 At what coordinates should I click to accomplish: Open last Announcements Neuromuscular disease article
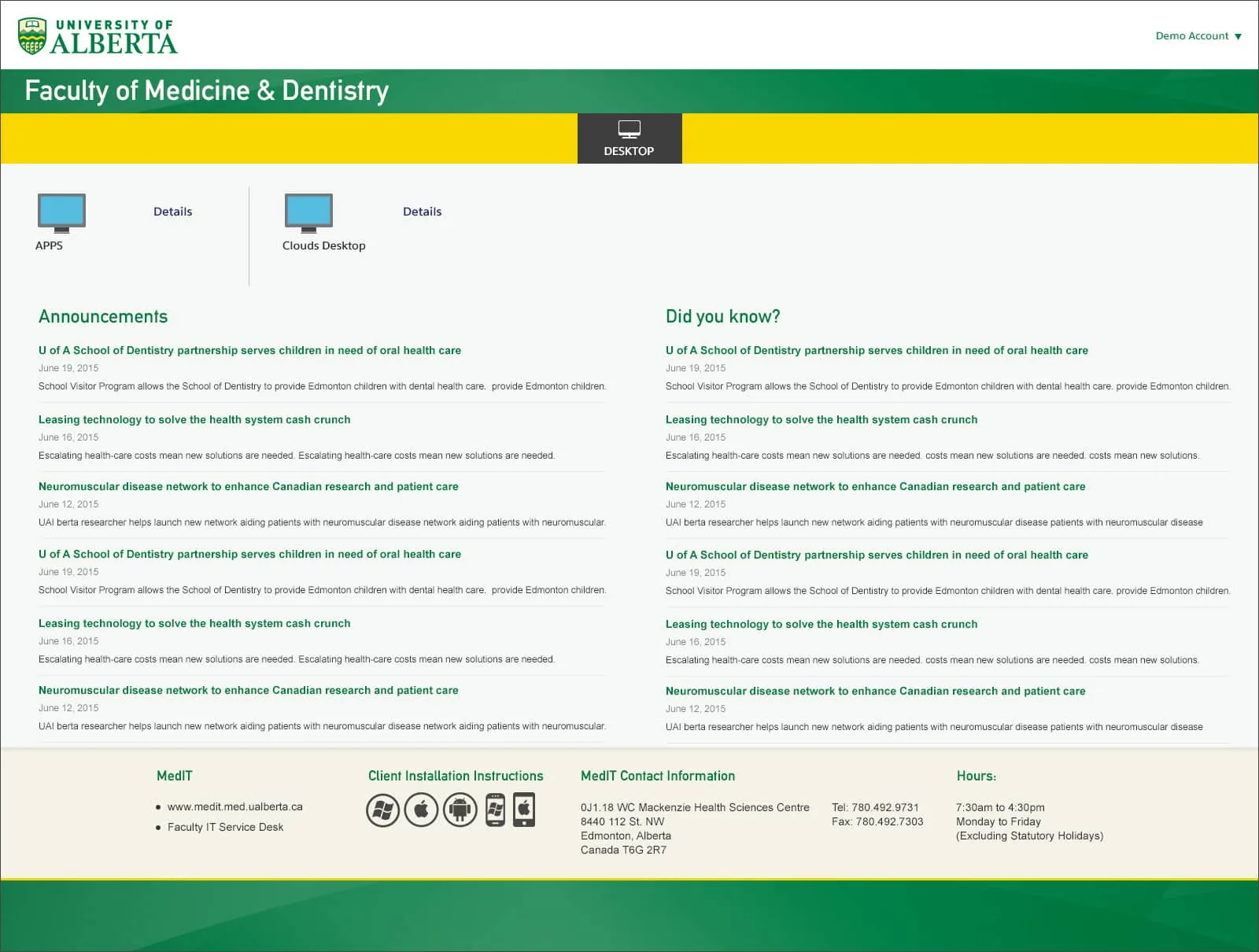point(248,691)
